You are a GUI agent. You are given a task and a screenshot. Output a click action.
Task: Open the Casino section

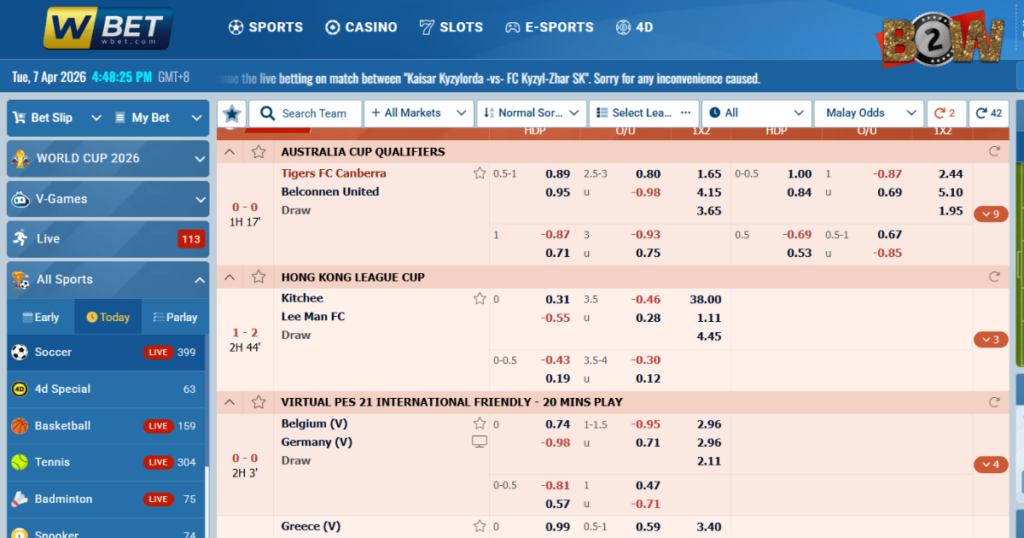(x=361, y=27)
